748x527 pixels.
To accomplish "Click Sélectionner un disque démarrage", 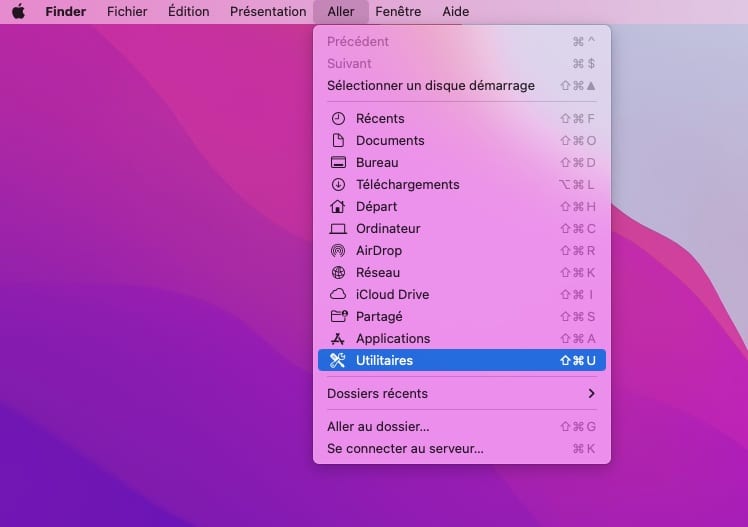I will point(430,85).
